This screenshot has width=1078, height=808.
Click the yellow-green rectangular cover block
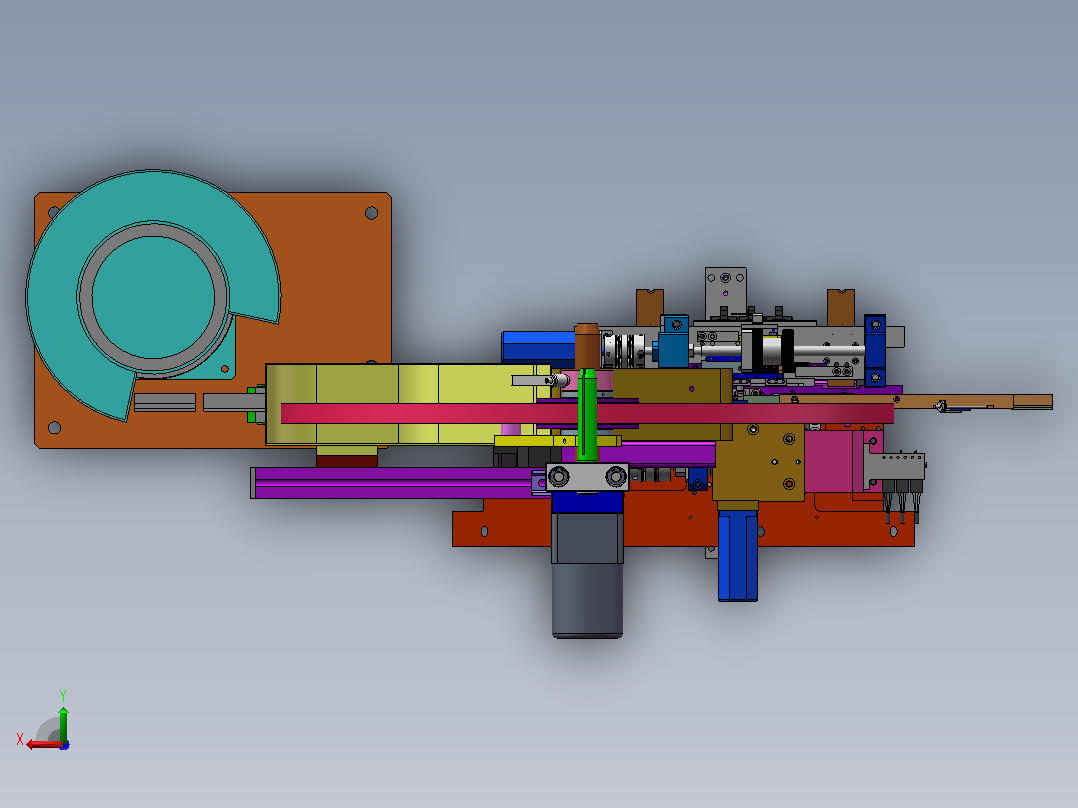tap(408, 404)
